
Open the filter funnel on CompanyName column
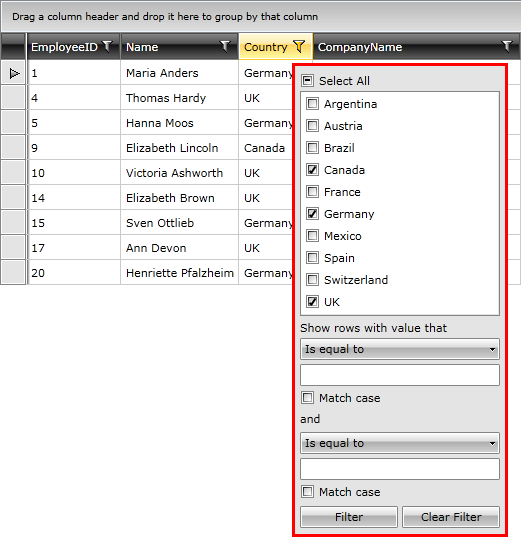pyautogui.click(x=507, y=47)
